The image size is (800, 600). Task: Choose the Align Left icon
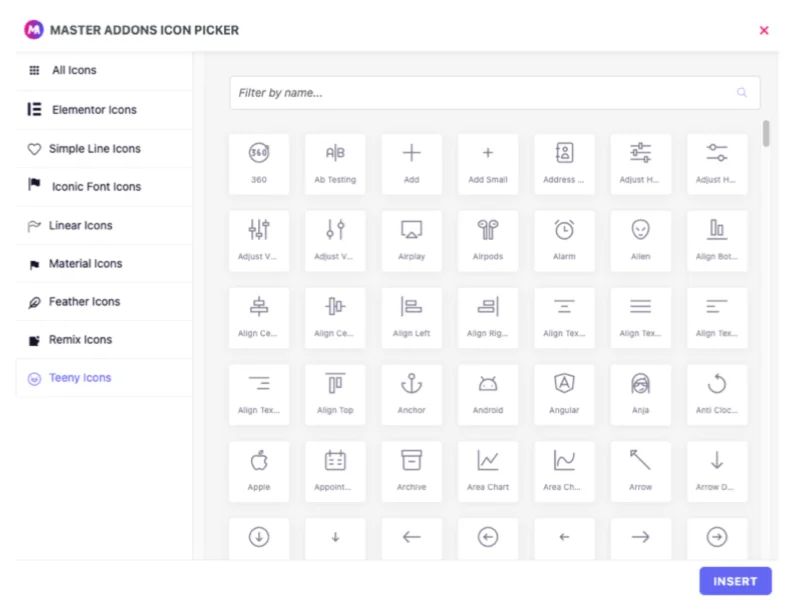411,318
